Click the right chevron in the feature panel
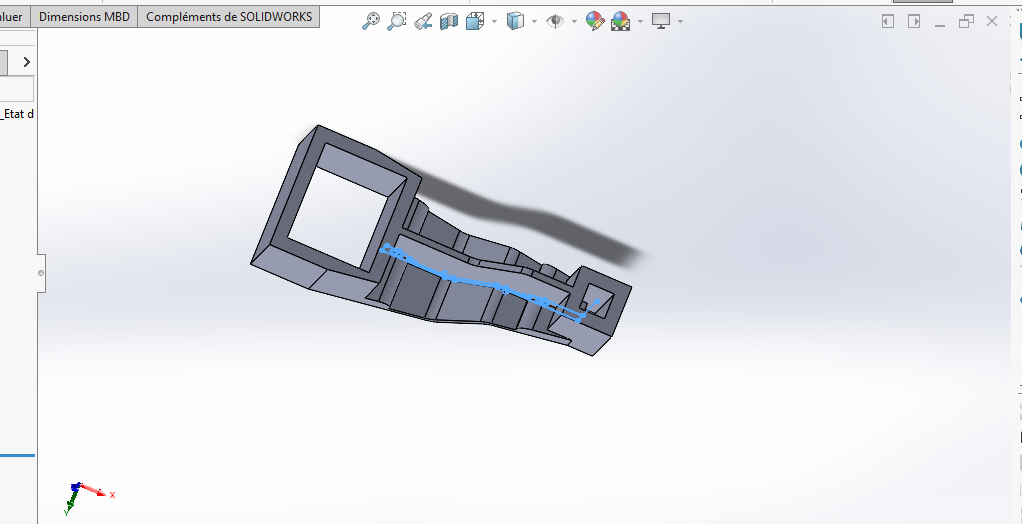Image resolution: width=1022 pixels, height=524 pixels. pyautogui.click(x=26, y=62)
